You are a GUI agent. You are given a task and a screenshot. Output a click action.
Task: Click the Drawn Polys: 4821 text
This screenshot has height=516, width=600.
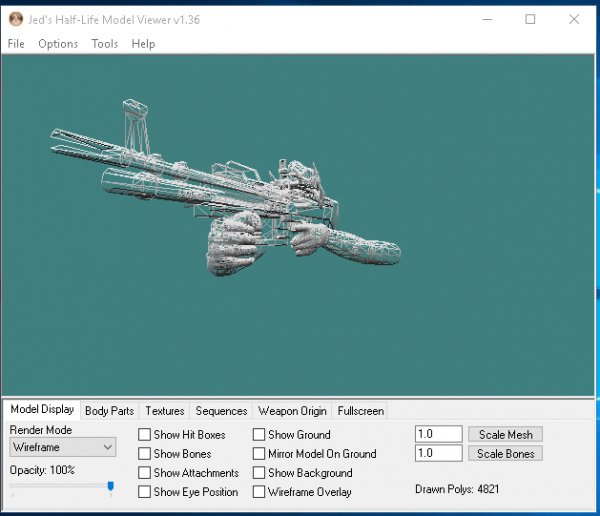pyautogui.click(x=457, y=489)
